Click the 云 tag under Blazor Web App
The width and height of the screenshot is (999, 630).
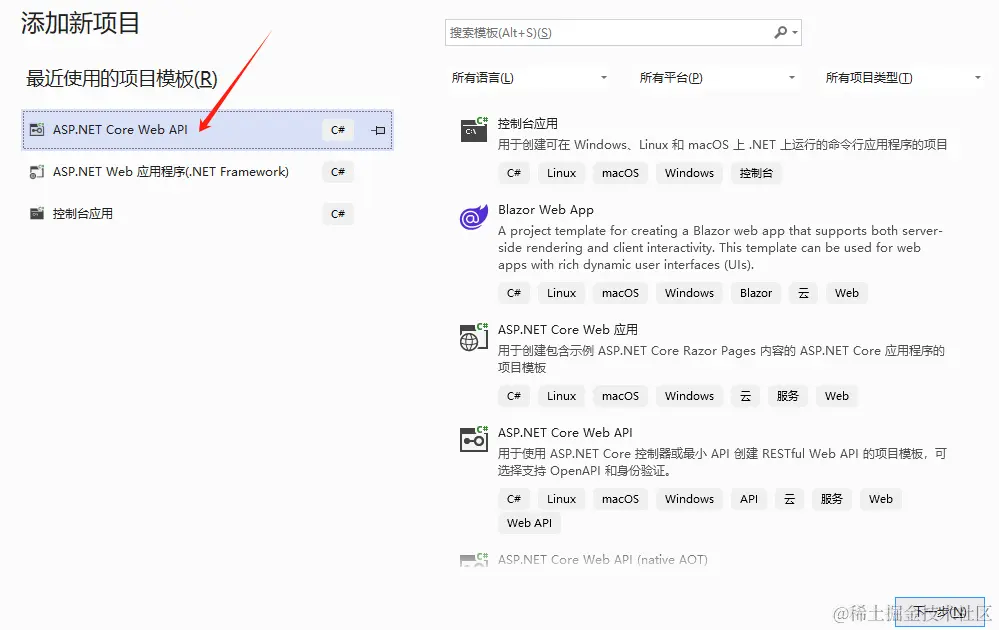point(803,293)
